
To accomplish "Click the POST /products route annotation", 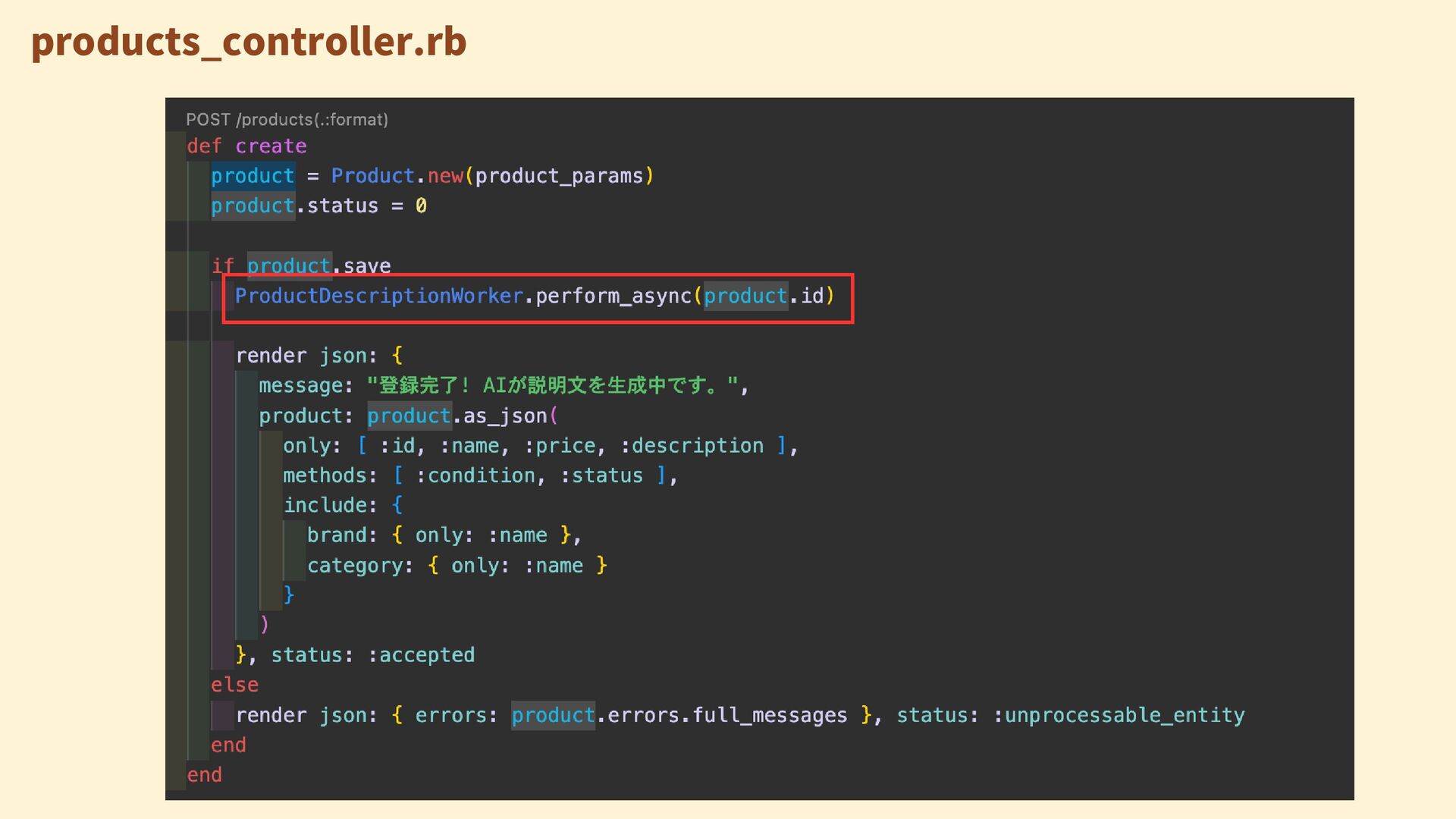I will [287, 120].
